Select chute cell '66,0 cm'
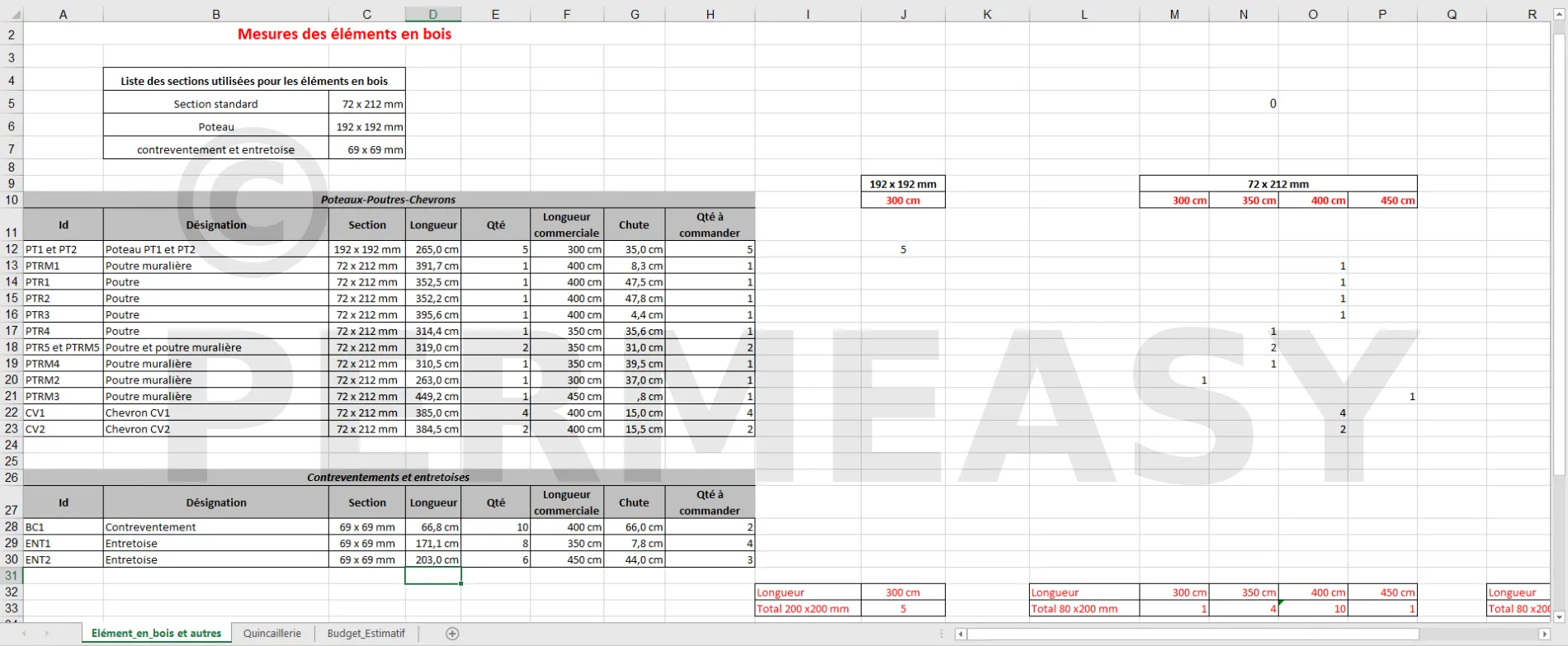Viewport: 1568px width, 646px height. pos(635,527)
